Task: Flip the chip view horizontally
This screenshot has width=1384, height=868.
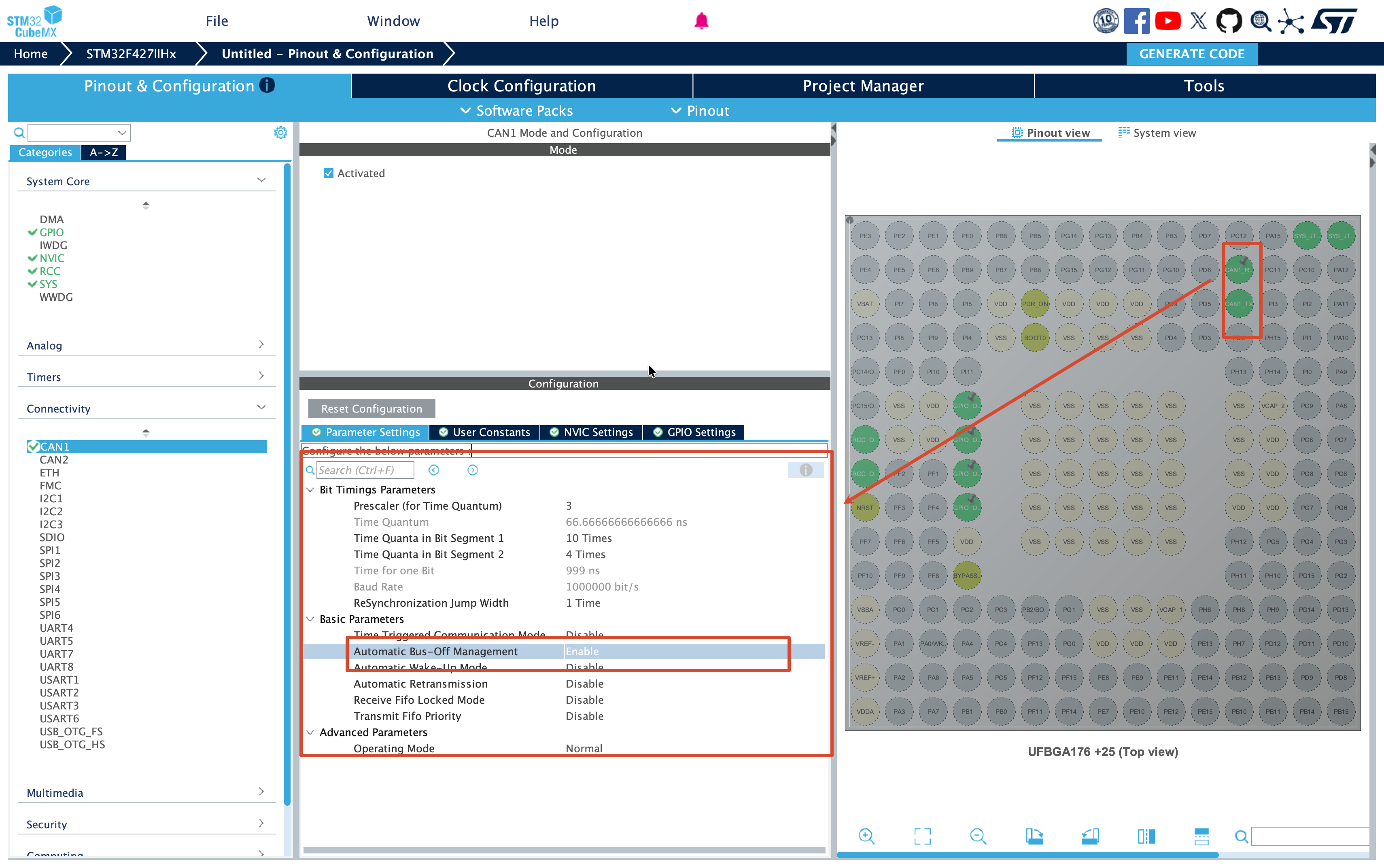Action: (1146, 836)
